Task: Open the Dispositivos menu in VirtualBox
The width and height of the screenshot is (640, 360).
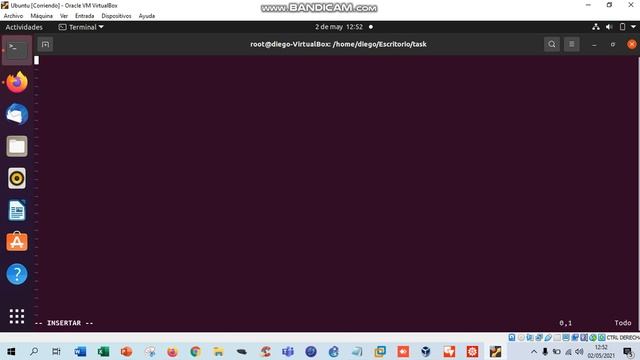Action: [x=116, y=16]
